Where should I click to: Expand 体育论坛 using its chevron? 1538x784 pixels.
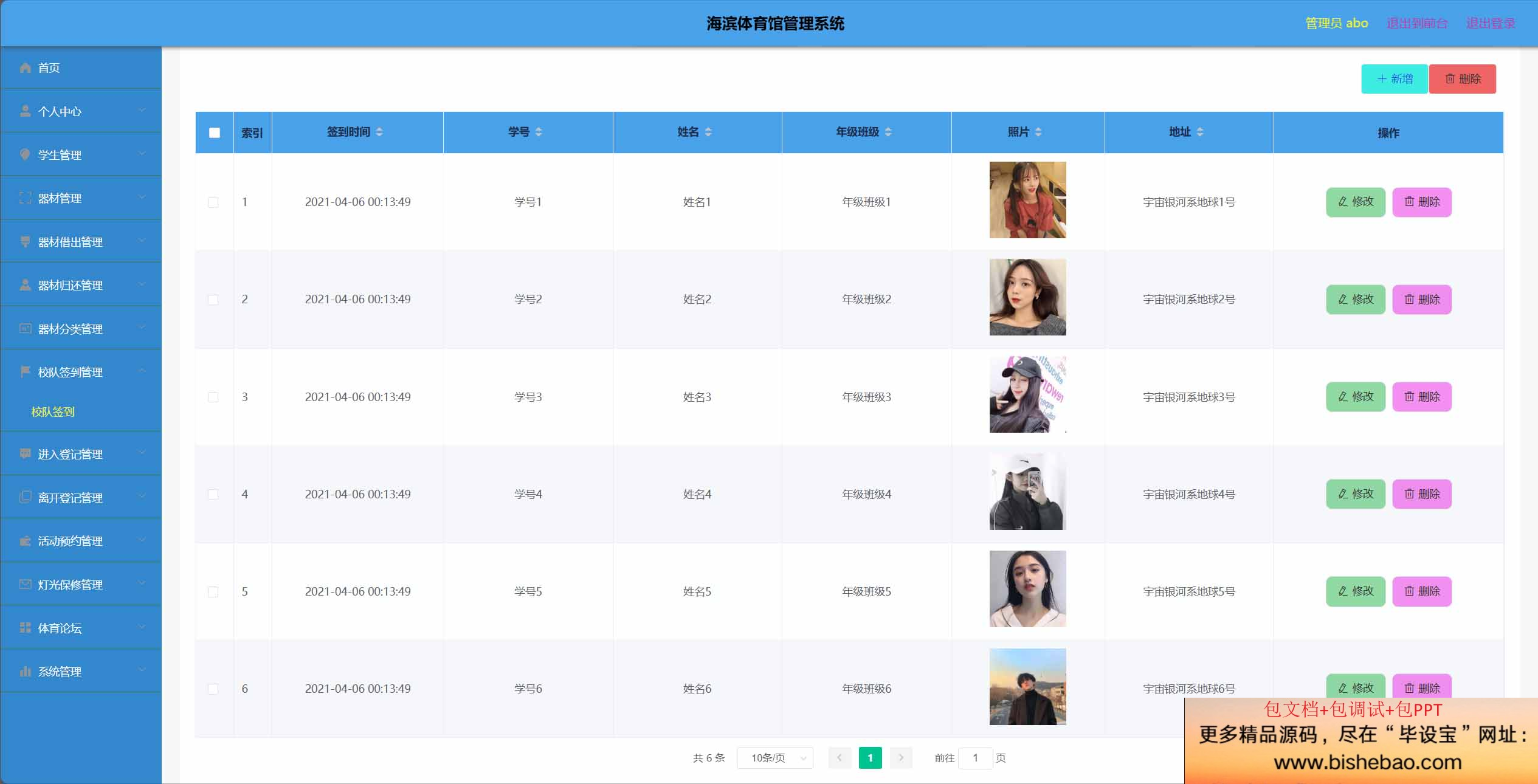pyautogui.click(x=142, y=627)
